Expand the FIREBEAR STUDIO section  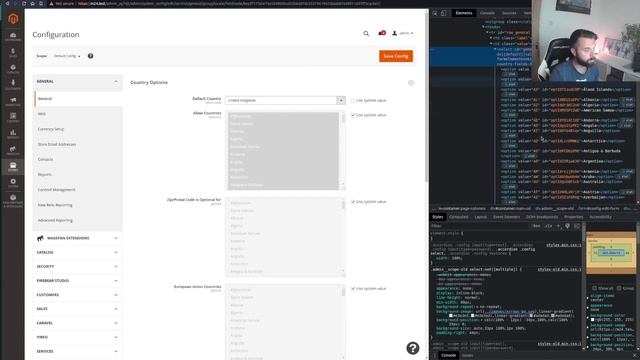coord(78,281)
